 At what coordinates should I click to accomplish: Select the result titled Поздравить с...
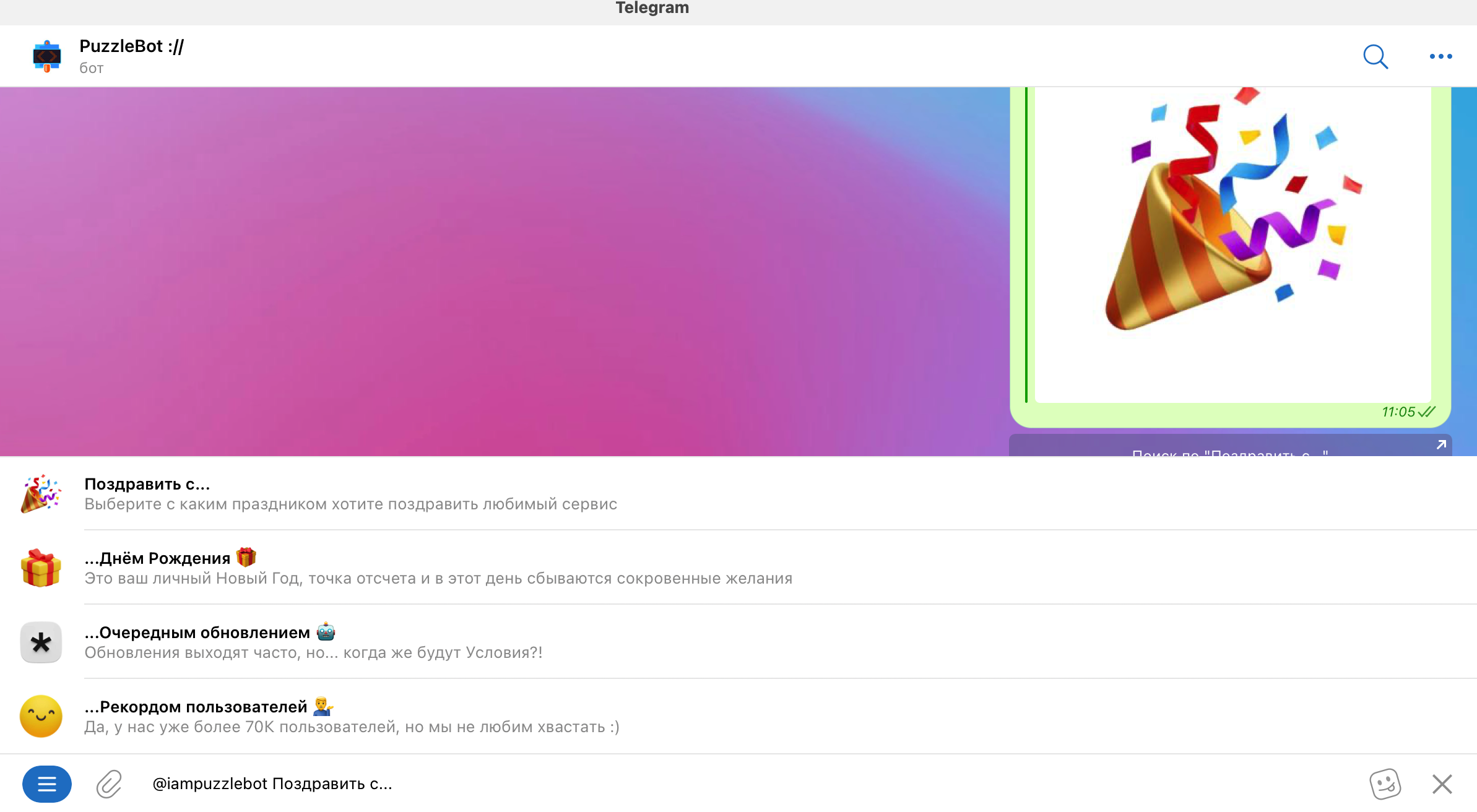point(738,494)
